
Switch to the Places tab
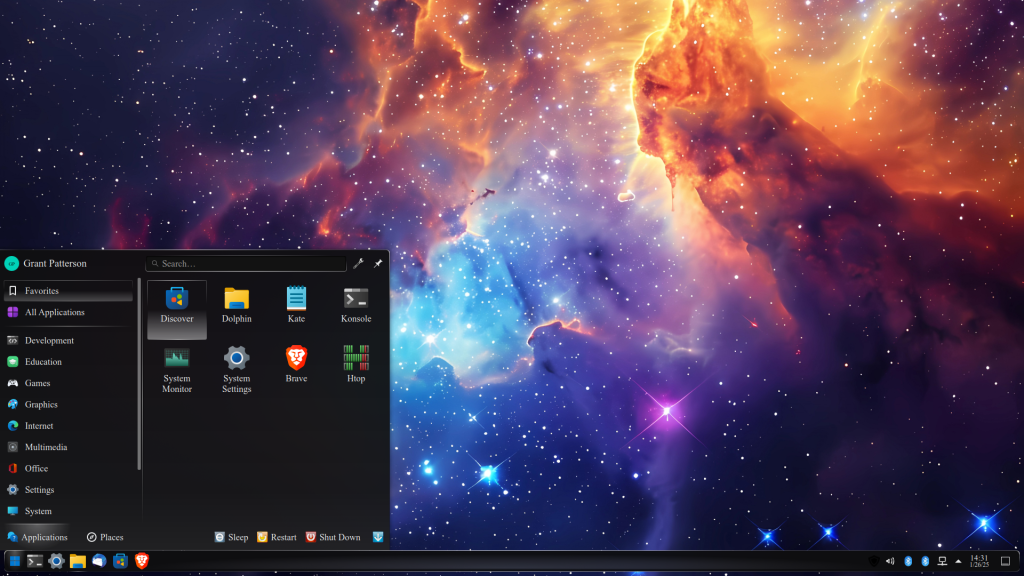(105, 537)
